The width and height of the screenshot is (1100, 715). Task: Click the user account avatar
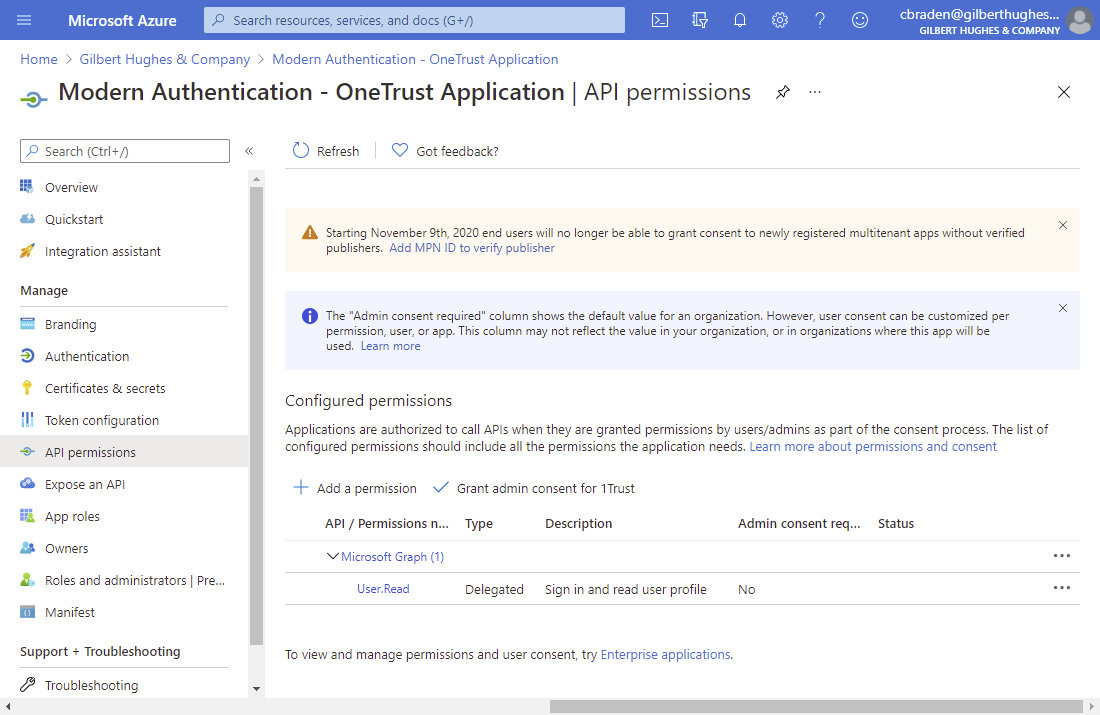1079,20
